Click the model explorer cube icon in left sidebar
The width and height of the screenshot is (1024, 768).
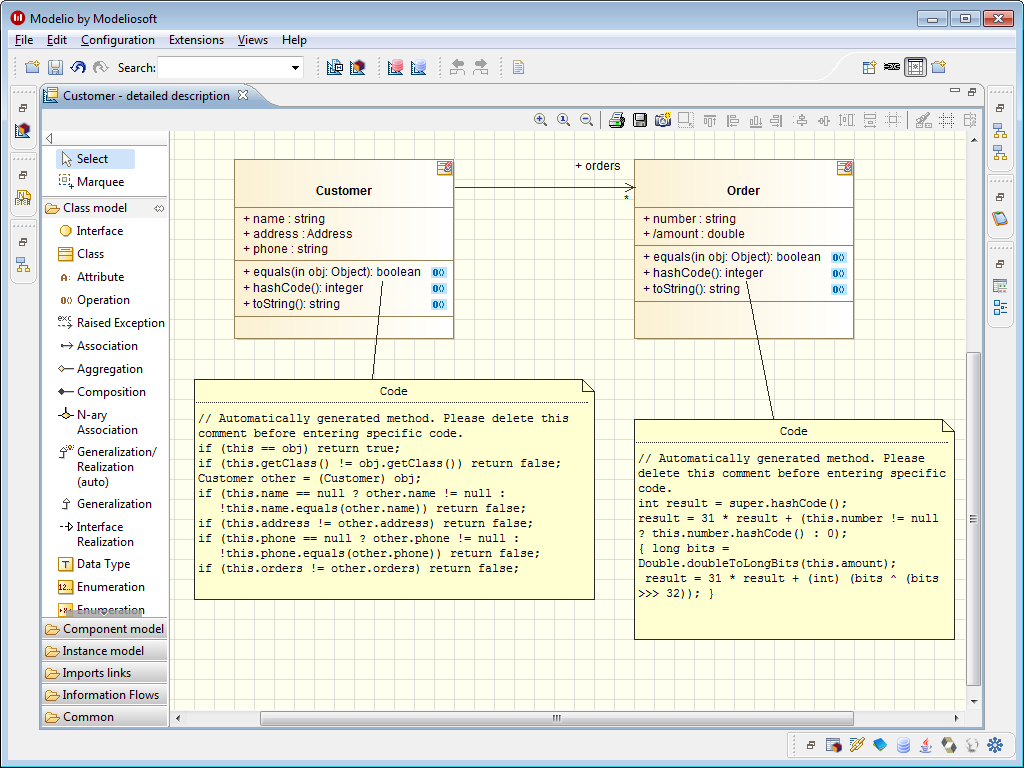(x=23, y=131)
